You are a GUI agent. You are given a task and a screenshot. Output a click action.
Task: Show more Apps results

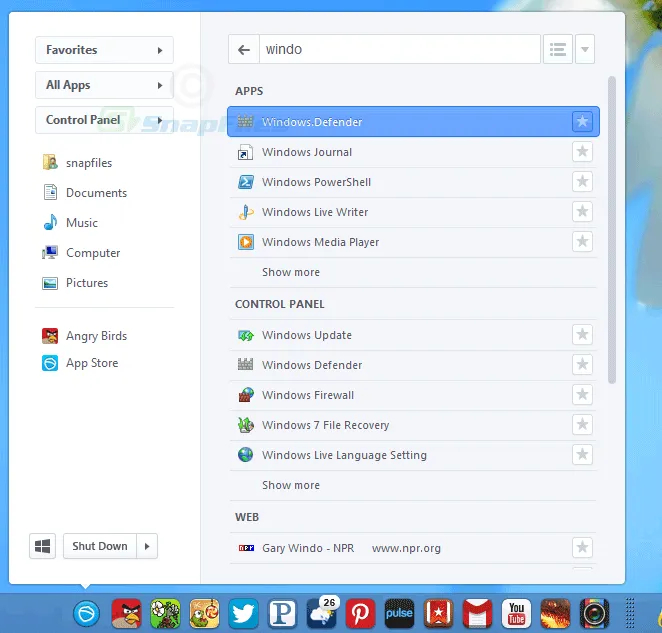pos(290,272)
